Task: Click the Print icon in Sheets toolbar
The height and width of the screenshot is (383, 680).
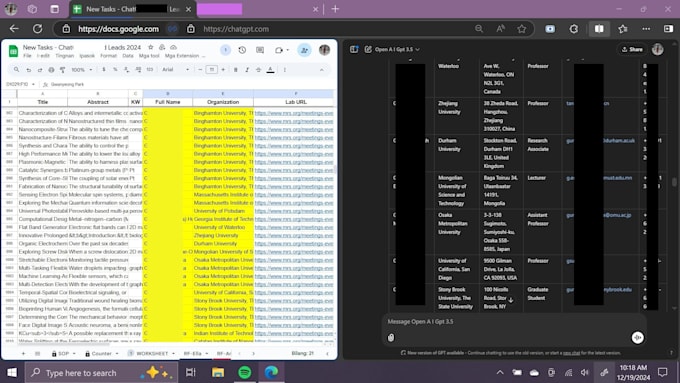Action: click(x=51, y=70)
